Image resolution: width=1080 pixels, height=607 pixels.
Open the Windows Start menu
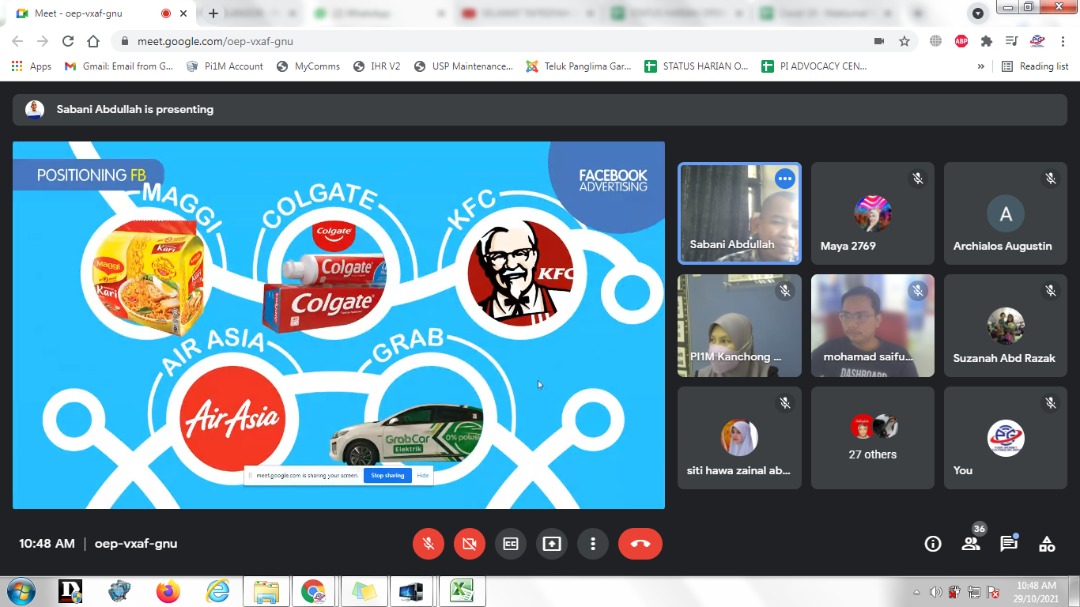point(21,592)
